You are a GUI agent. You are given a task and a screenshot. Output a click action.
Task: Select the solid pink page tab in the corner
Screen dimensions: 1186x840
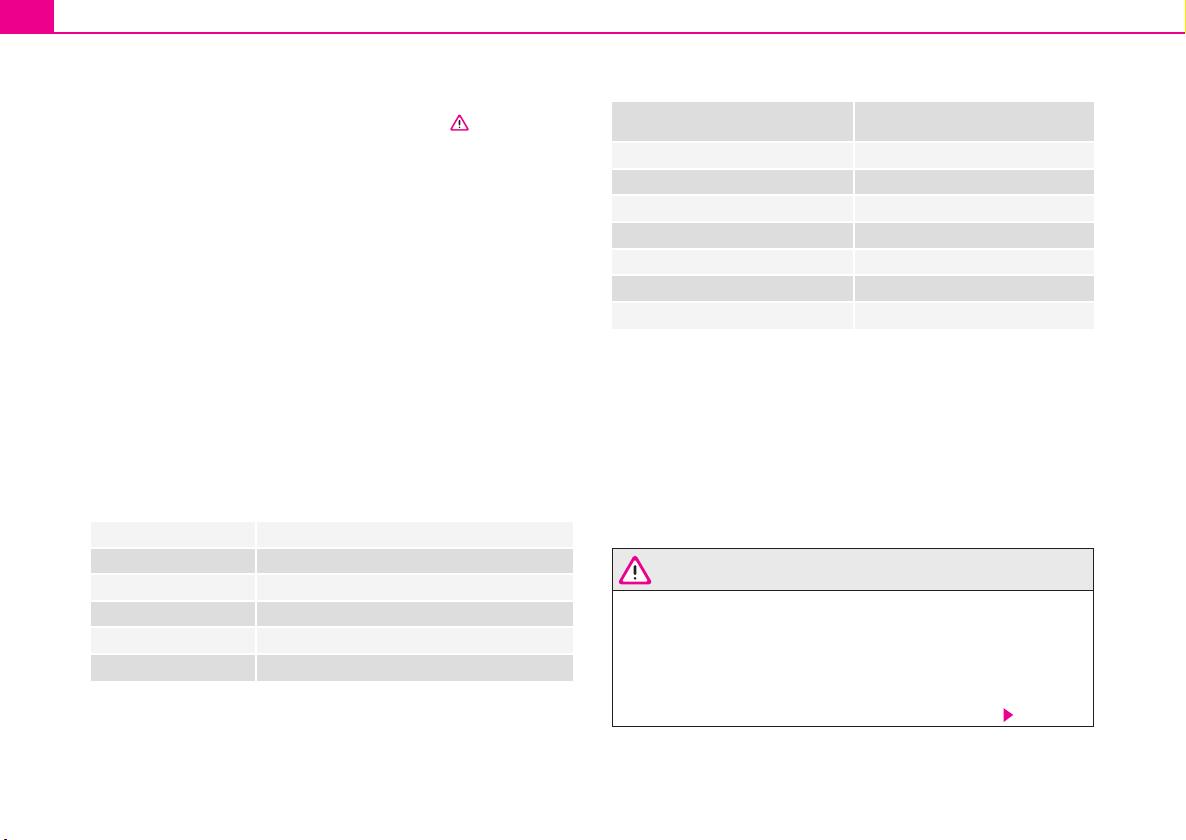point(26,16)
